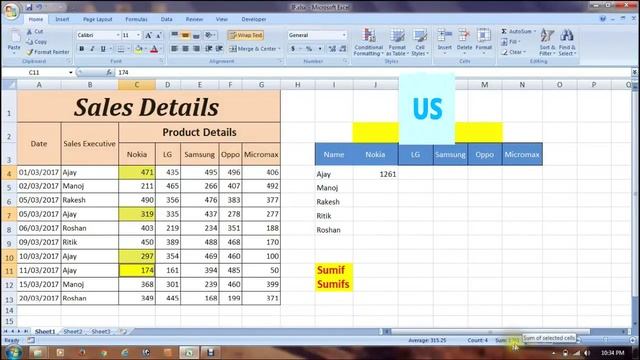The image size is (640, 360).
Task: Open the Font Color arrow menu
Action: pos(161,49)
